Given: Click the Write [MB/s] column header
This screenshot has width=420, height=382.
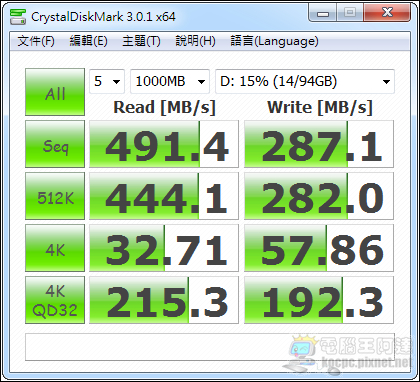Looking at the screenshot, I should [x=319, y=107].
